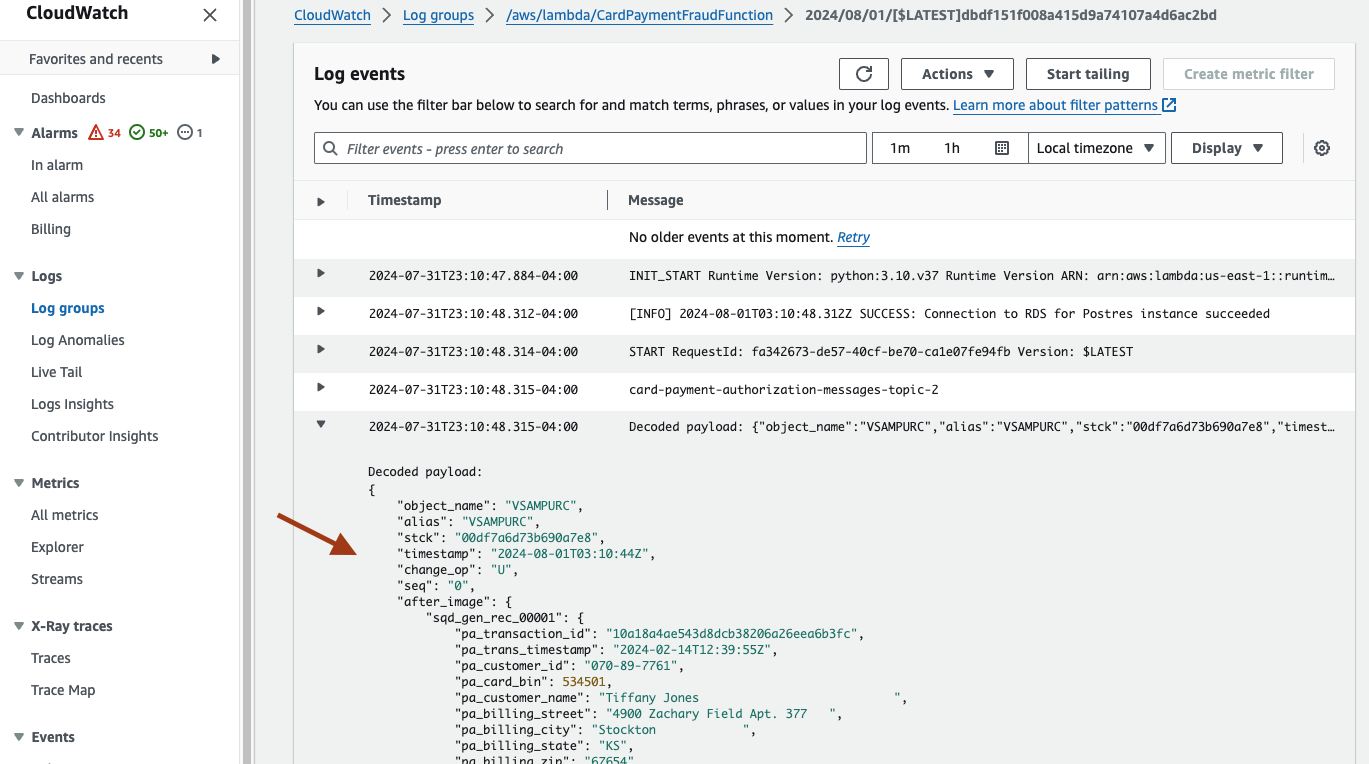Open Learn more about filter patterns link
1369x764 pixels.
tap(1064, 105)
